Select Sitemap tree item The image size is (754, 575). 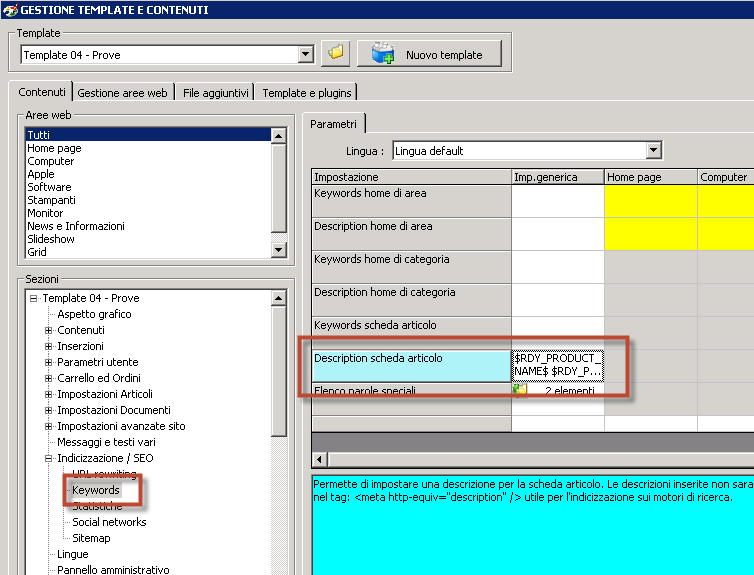[x=91, y=538]
